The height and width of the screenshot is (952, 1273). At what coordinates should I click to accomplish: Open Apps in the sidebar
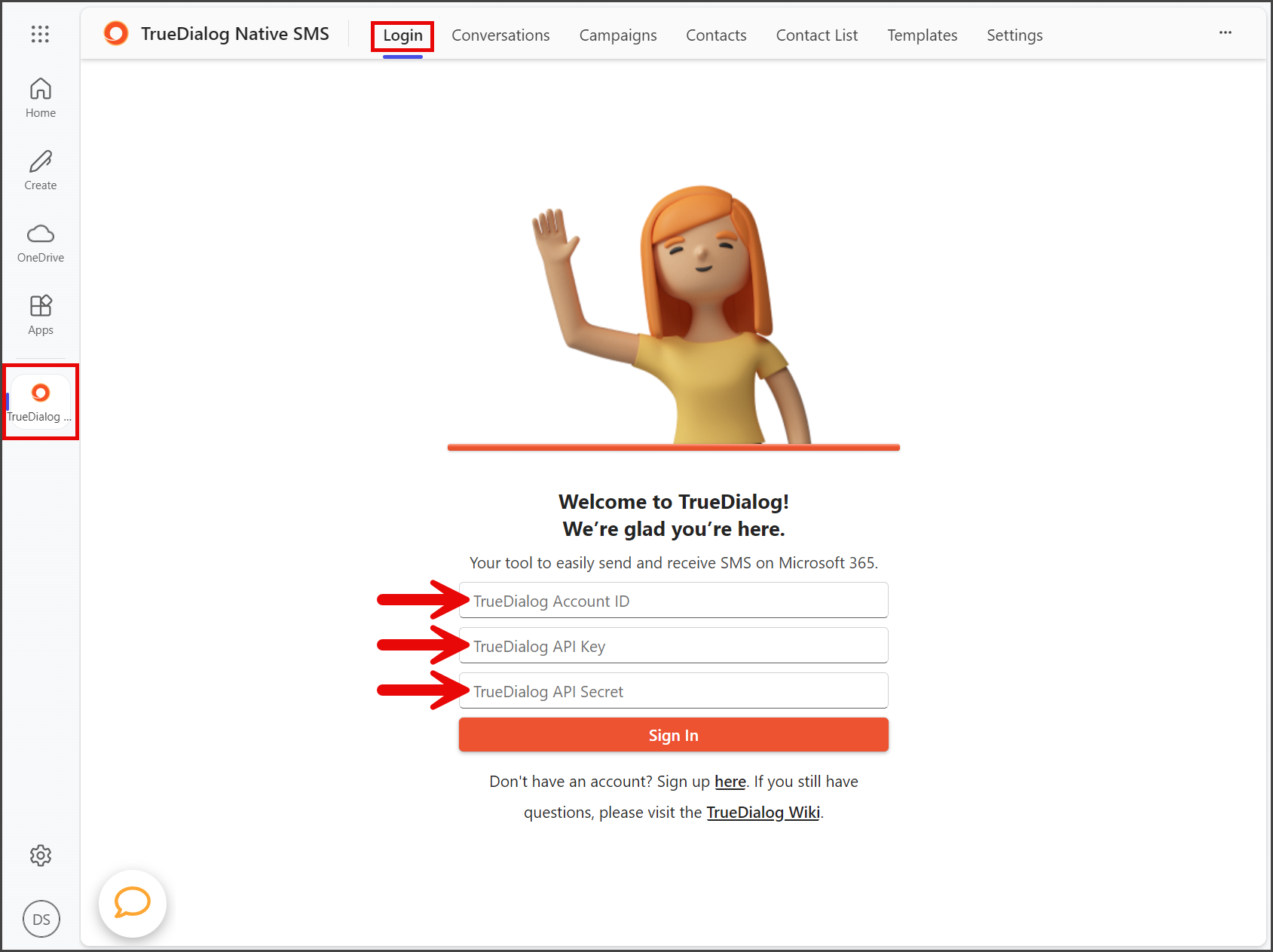[41, 315]
